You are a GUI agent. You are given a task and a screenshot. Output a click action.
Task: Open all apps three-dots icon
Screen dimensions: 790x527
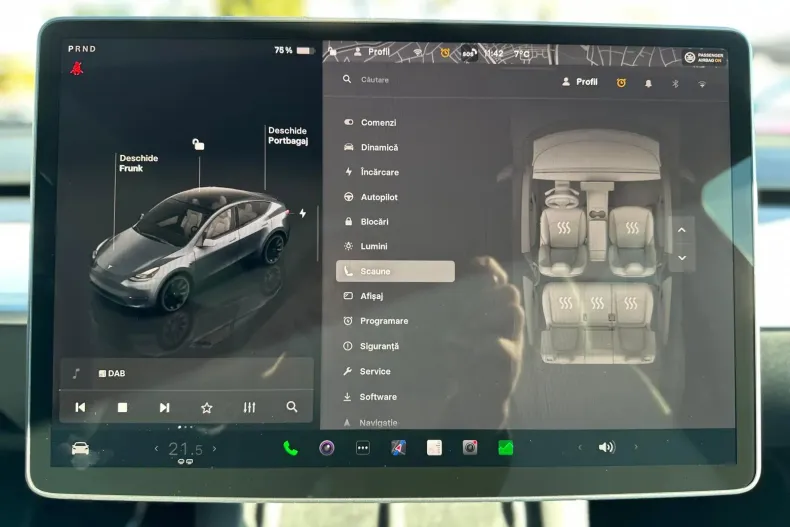[x=363, y=447]
